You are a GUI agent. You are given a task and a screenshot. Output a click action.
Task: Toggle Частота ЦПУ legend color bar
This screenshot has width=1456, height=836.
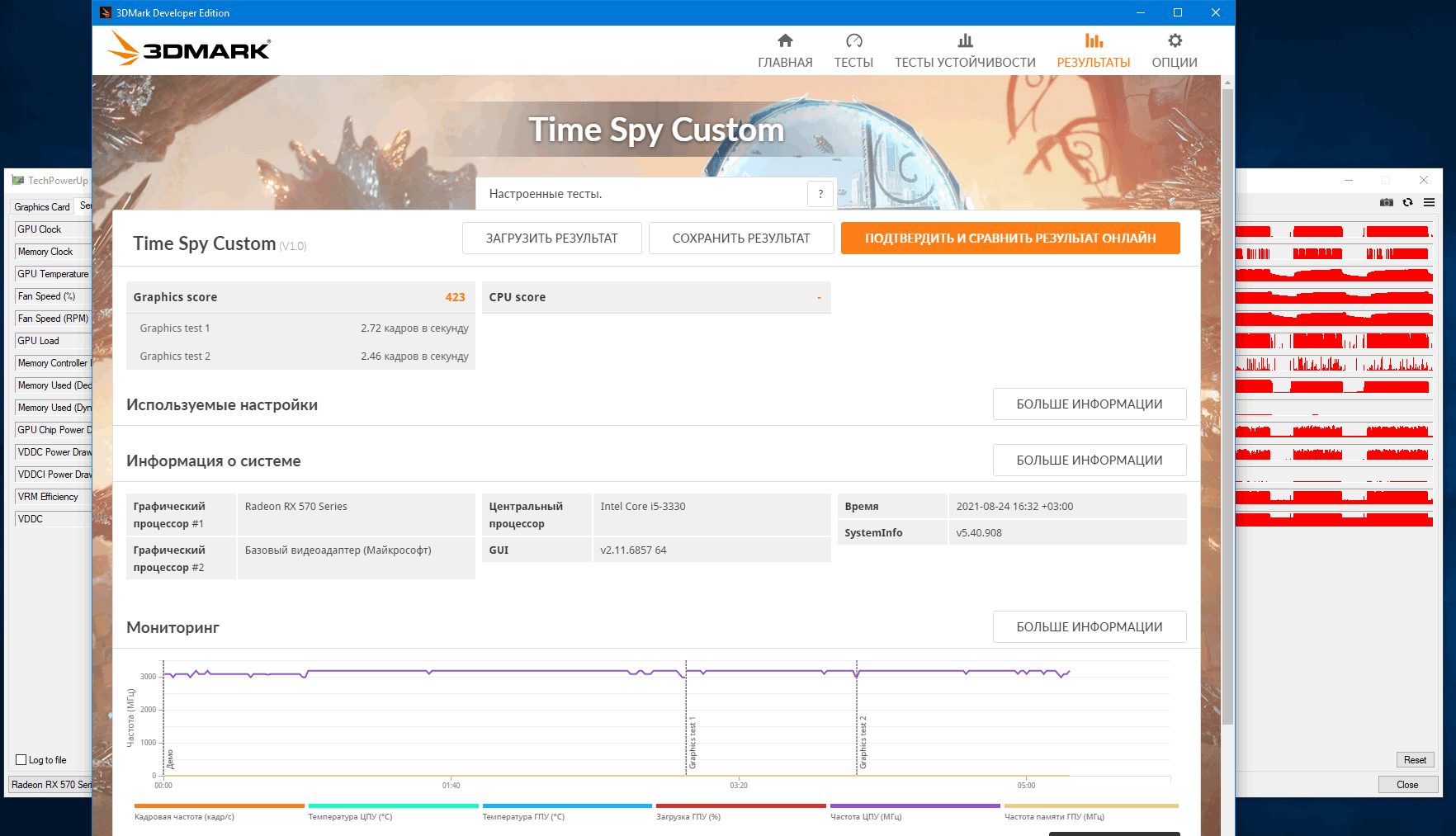(915, 806)
